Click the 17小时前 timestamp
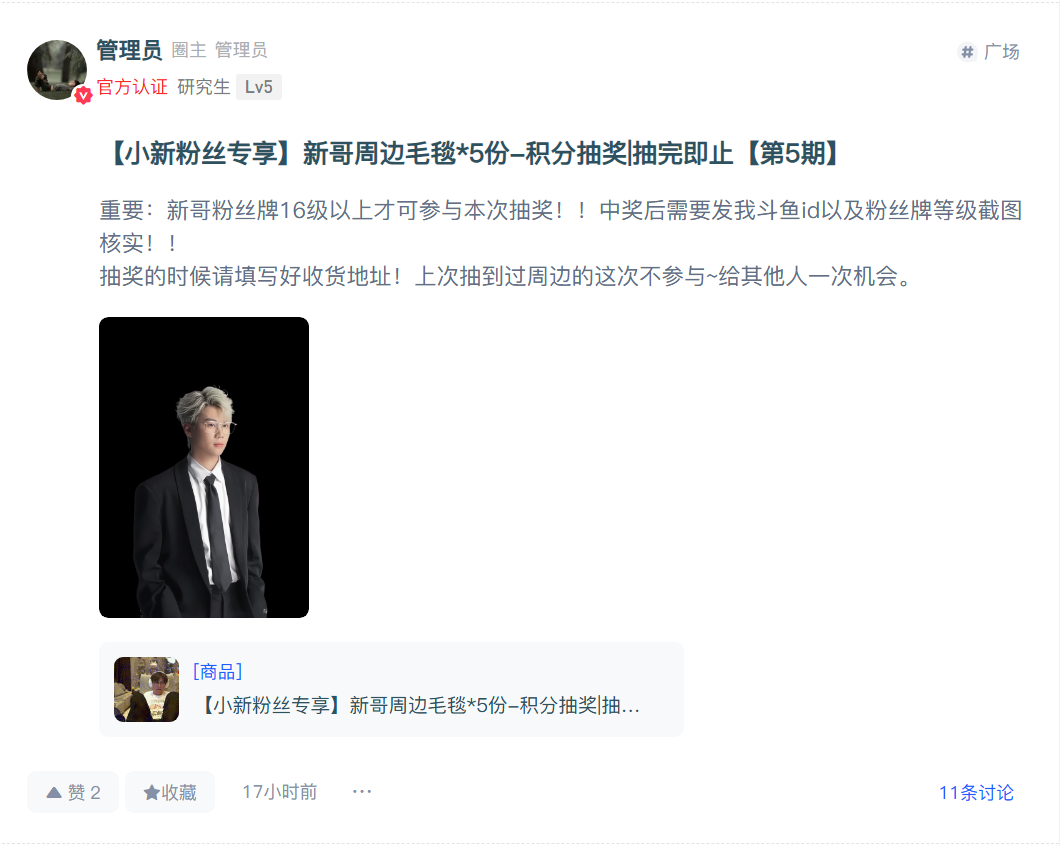 pyautogui.click(x=280, y=792)
